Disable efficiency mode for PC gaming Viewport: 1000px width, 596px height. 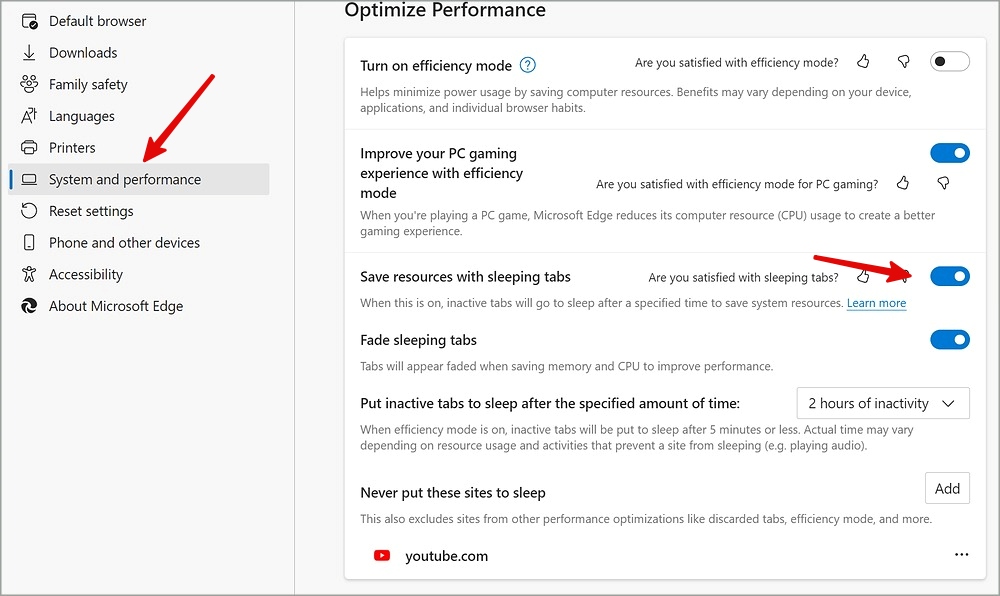pos(949,152)
